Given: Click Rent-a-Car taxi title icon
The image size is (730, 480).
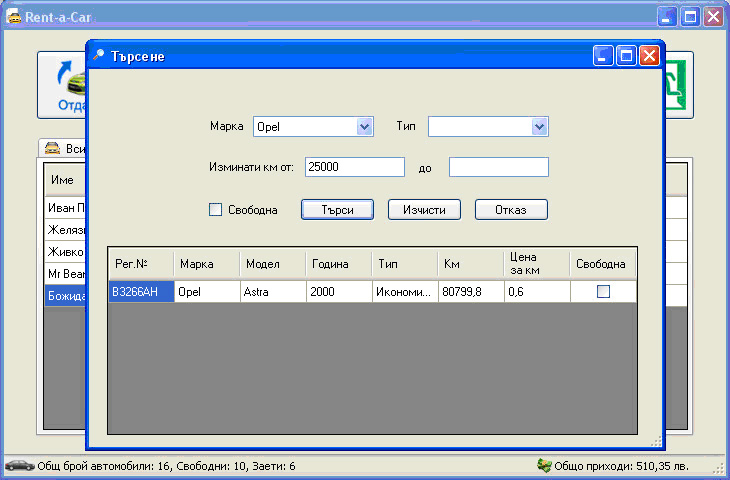Looking at the screenshot, I should (x=14, y=16).
